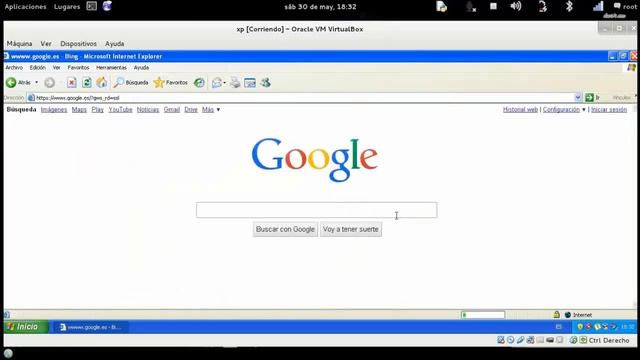Click the volume speaker icon in top panel

coord(516,6)
